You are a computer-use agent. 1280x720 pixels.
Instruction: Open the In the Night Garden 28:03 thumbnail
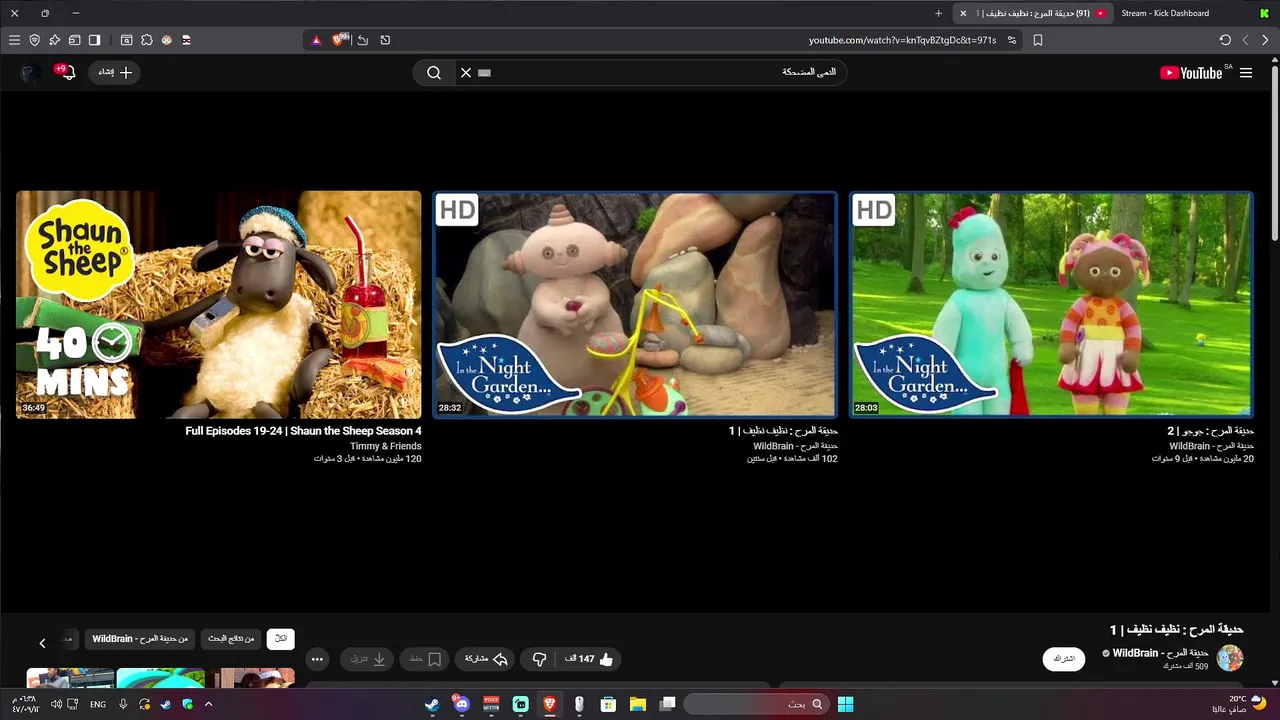click(1051, 304)
